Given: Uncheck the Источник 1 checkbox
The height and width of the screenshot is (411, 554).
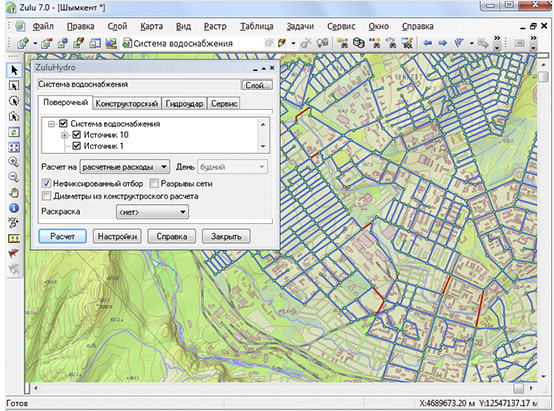Looking at the screenshot, I should click(76, 146).
